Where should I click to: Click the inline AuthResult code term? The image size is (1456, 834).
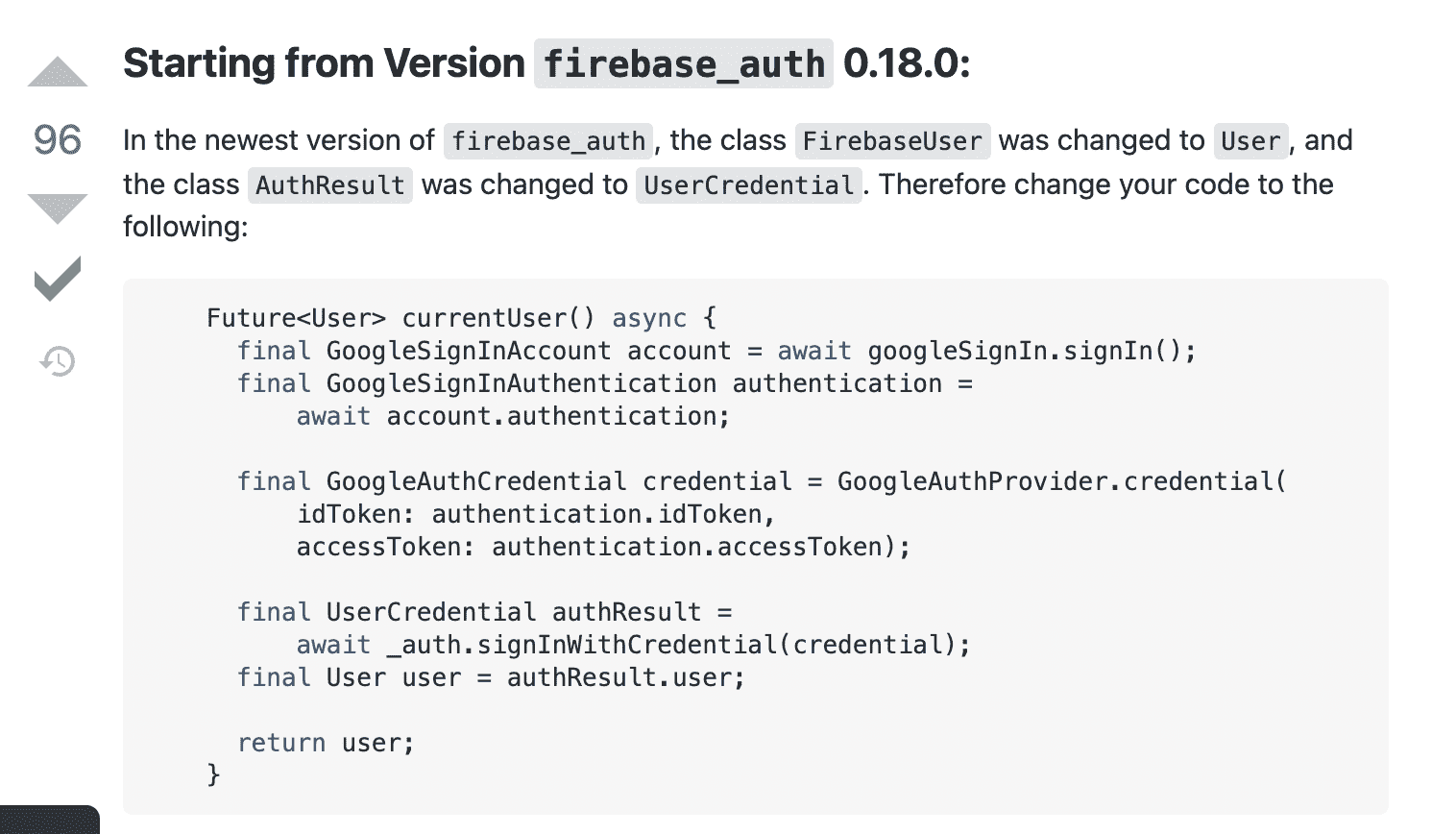(330, 185)
